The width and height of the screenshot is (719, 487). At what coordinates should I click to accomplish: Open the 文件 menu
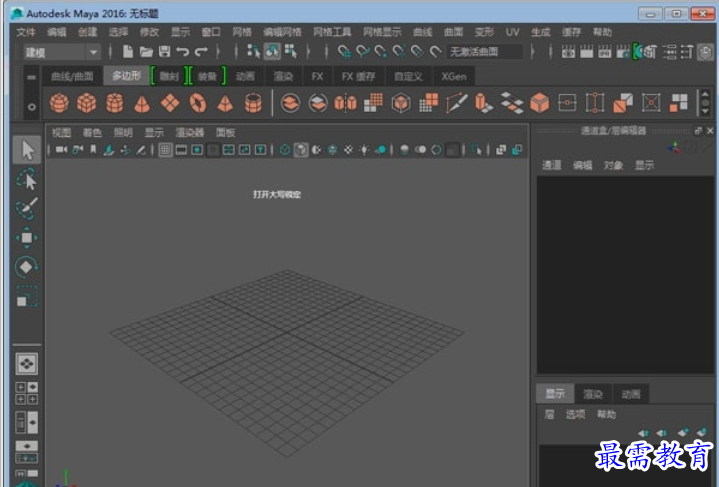[26, 32]
